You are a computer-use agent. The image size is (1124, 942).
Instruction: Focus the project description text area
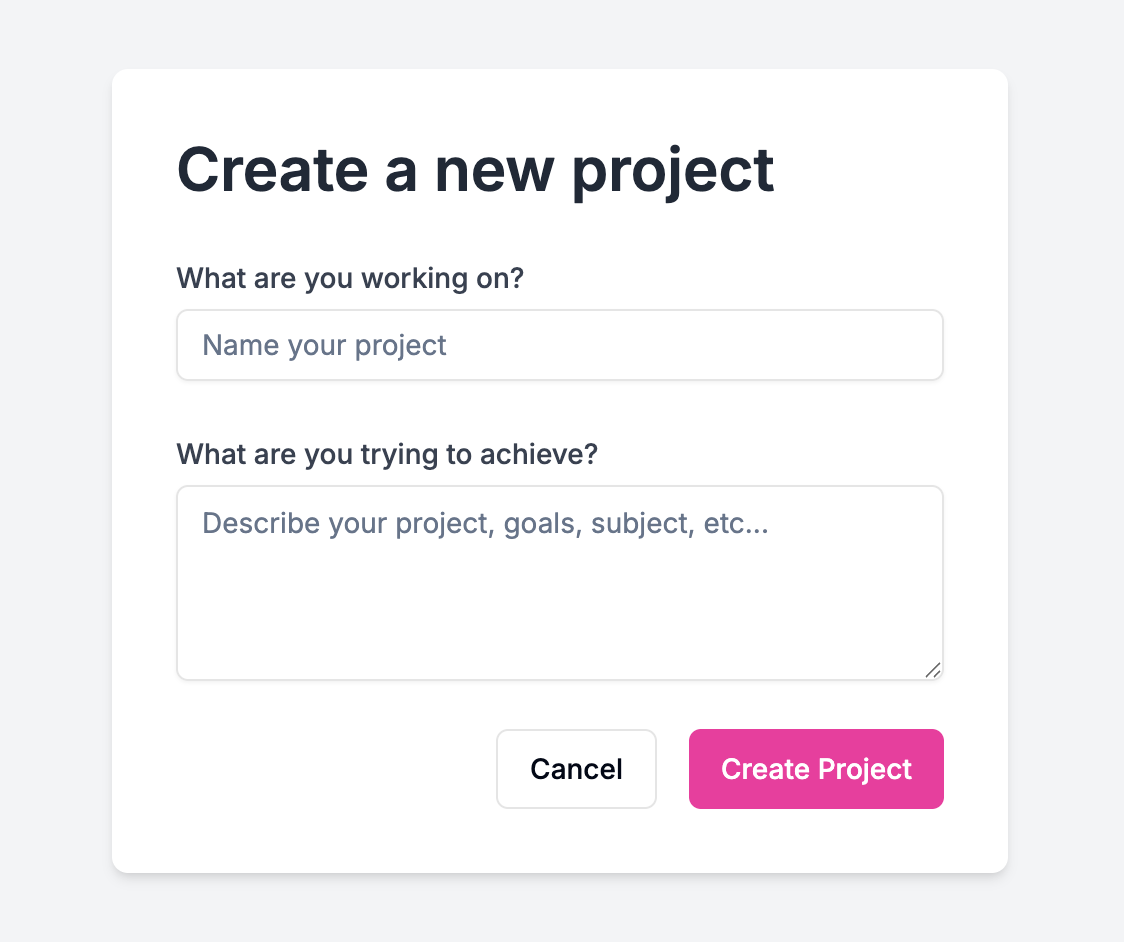click(x=560, y=580)
